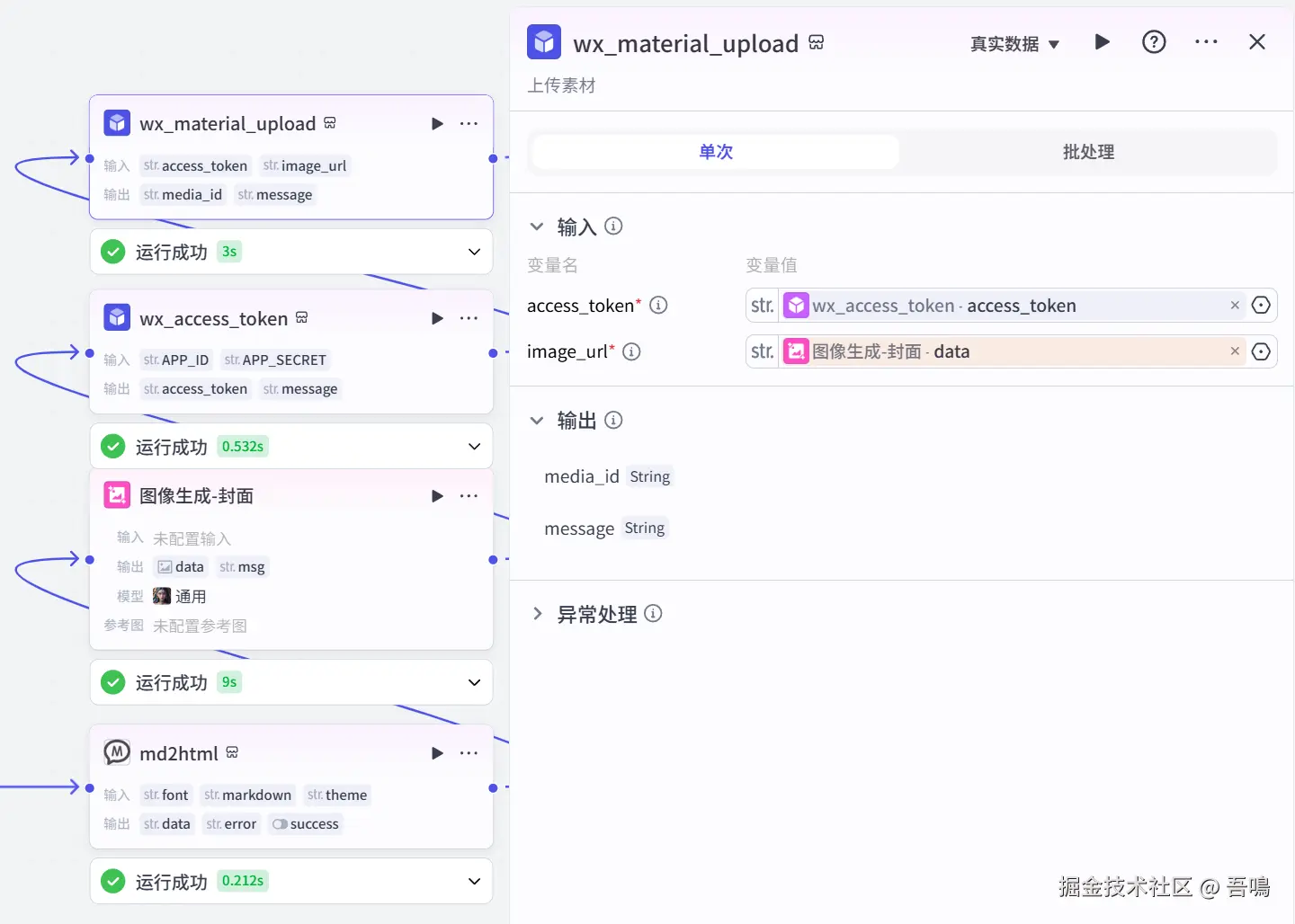The image size is (1295, 924).
Task: Open more options in side panel header
Action: click(x=1206, y=41)
